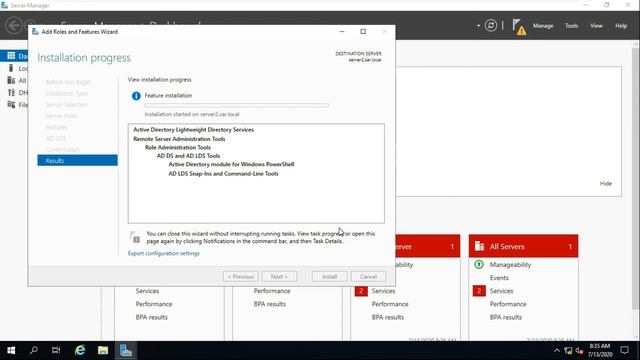
Task: Open the View menu
Action: pyautogui.click(x=596, y=26)
